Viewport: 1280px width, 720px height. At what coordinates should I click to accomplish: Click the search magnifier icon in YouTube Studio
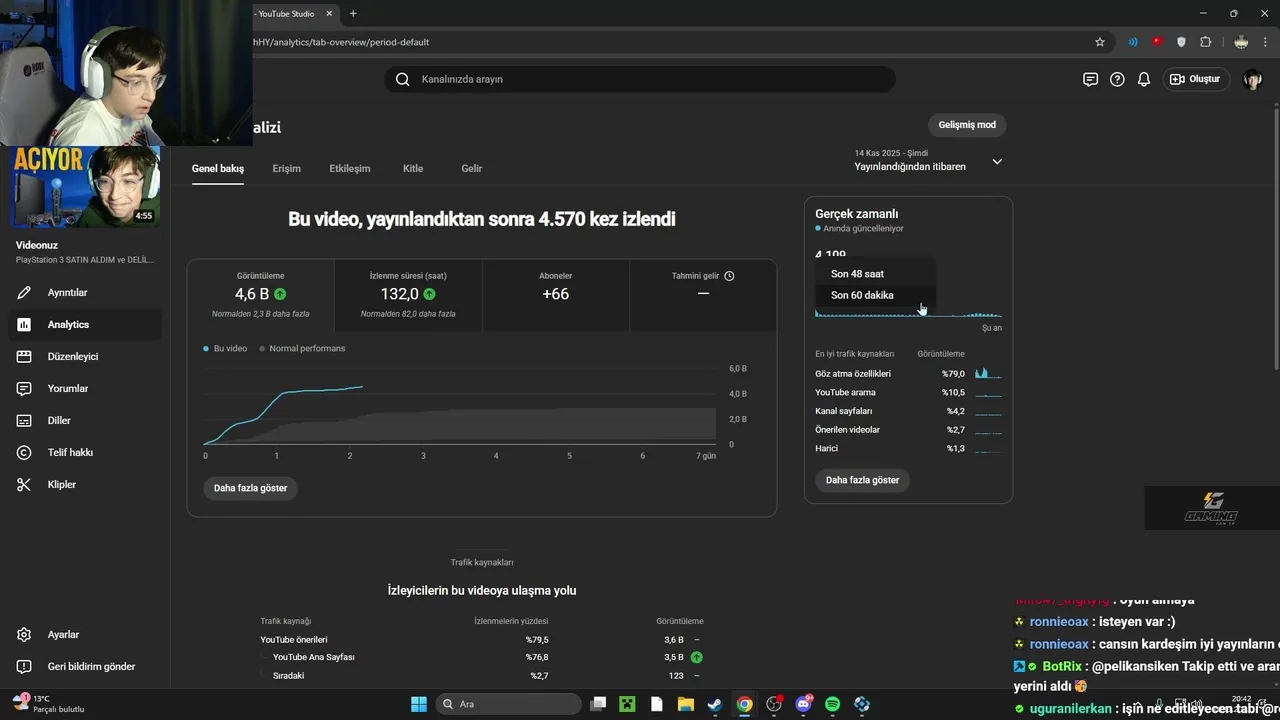click(x=402, y=79)
